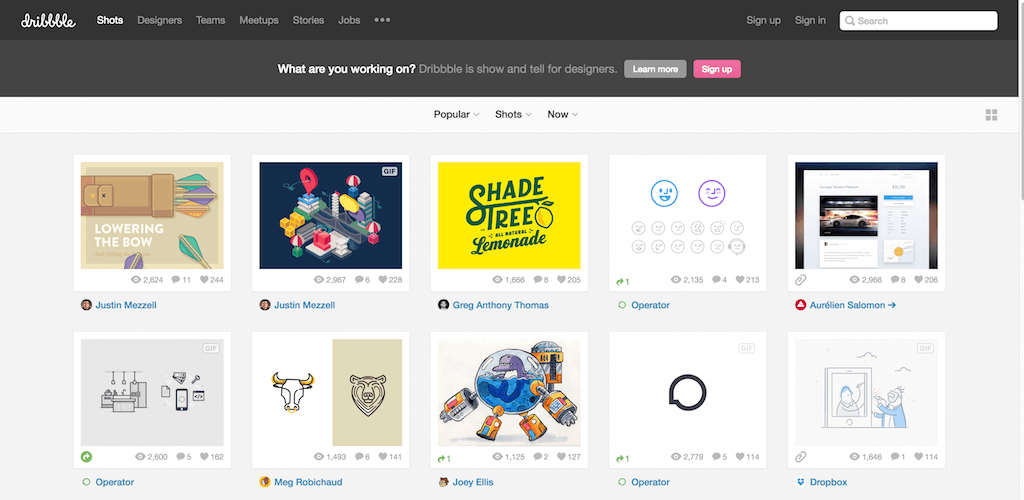Click the attachment link icon on Aurélien Salomon's shot
The height and width of the screenshot is (500, 1024).
coord(801,280)
